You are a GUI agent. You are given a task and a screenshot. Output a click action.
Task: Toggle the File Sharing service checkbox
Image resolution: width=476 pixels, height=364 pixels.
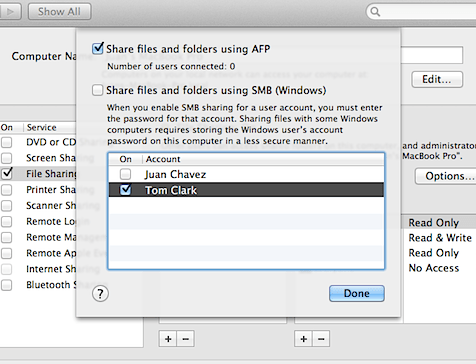coord(7,173)
